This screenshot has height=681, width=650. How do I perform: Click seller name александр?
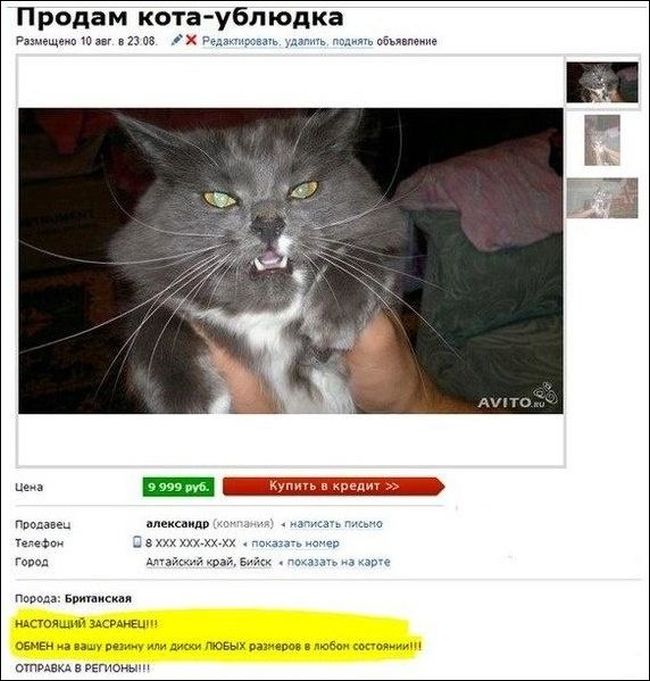(x=178, y=524)
